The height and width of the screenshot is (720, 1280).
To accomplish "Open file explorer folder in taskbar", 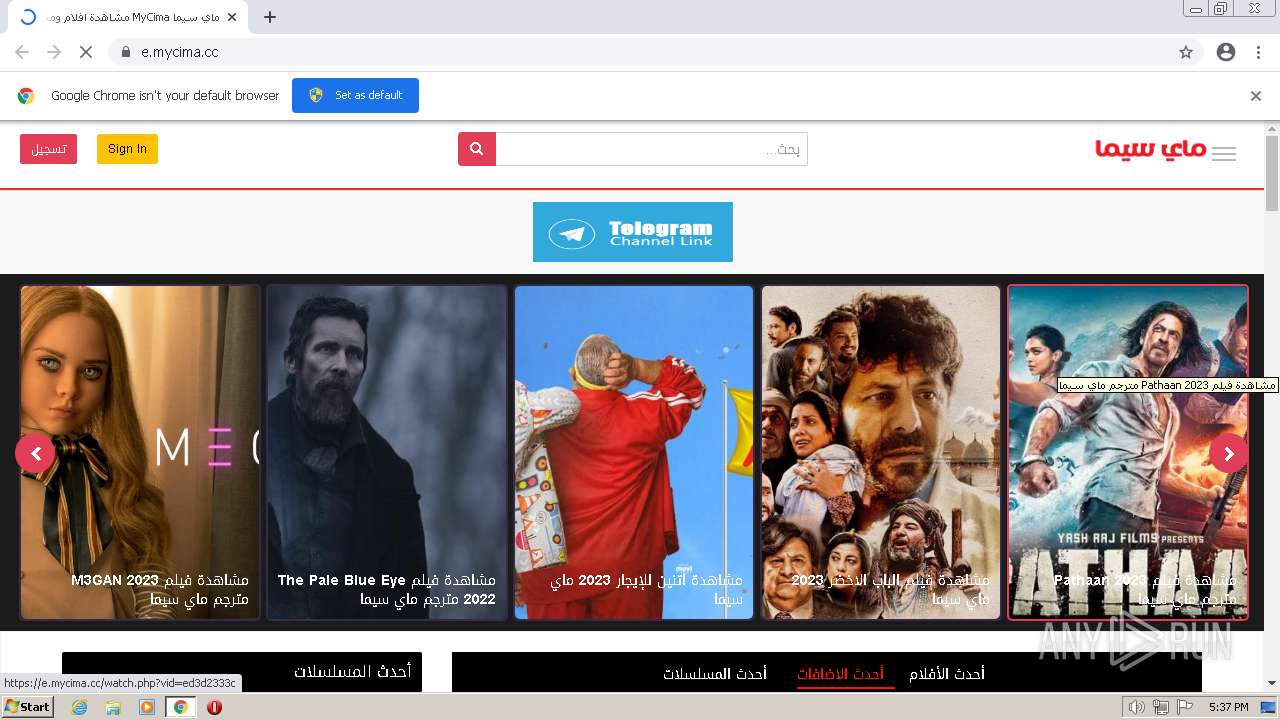I will [x=113, y=707].
